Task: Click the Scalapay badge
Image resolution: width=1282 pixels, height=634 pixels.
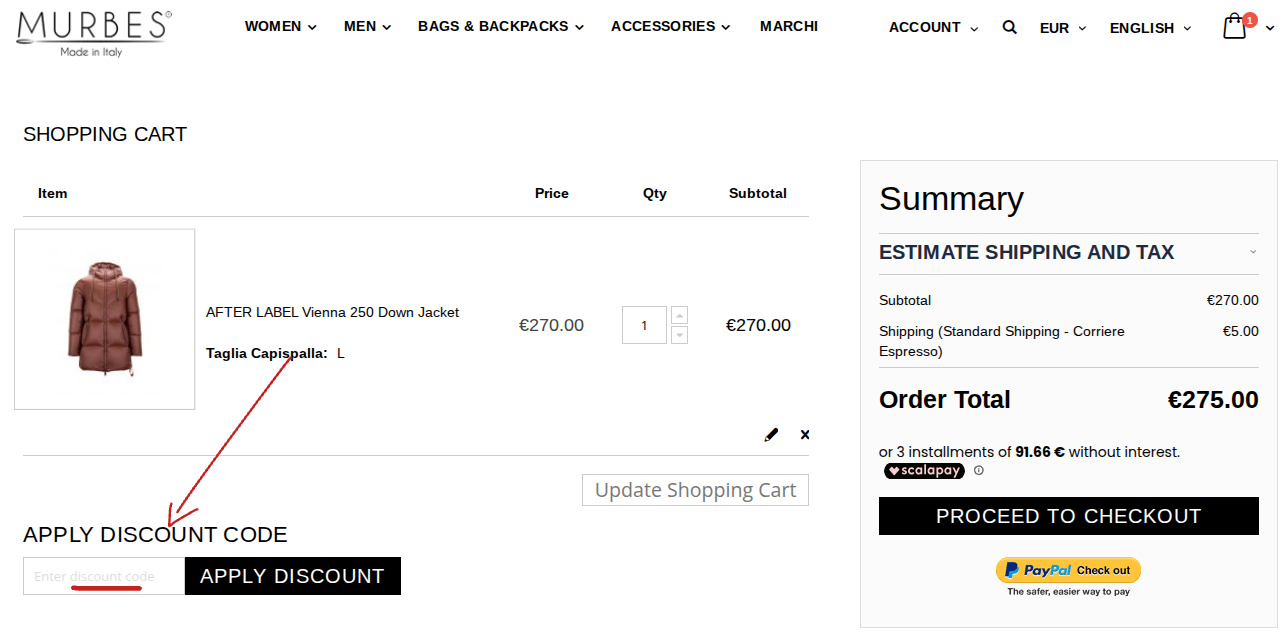Action: [x=924, y=470]
